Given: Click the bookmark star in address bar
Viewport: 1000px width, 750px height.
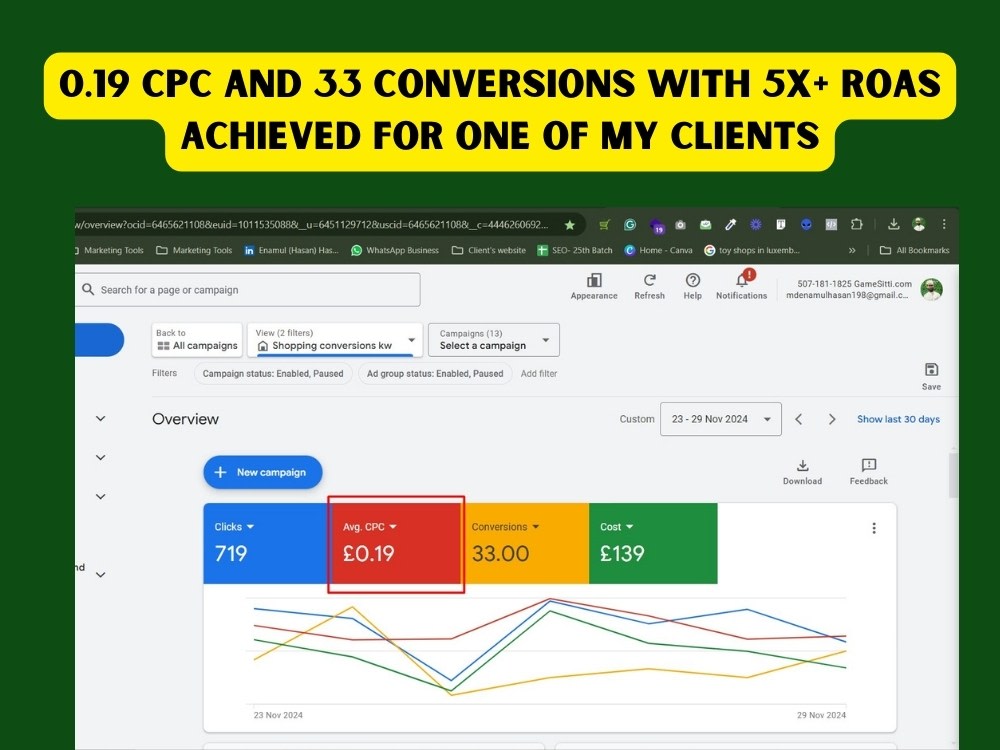Looking at the screenshot, I should tap(570, 224).
